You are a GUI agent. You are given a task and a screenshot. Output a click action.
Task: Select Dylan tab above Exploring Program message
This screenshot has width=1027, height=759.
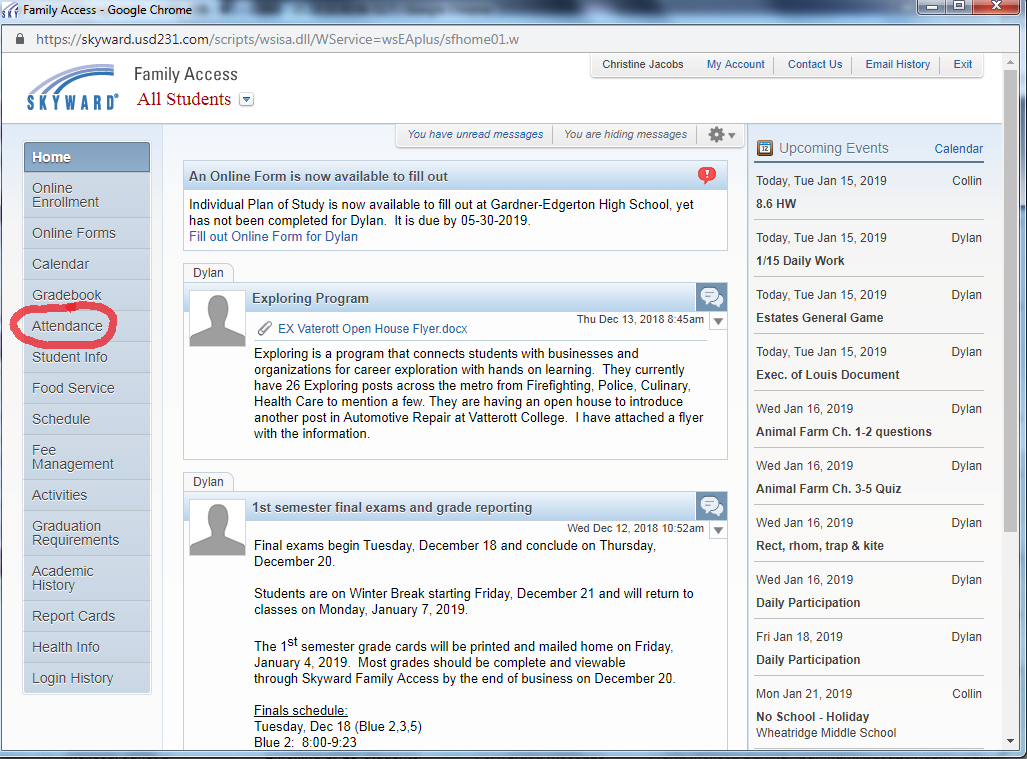[x=208, y=272]
